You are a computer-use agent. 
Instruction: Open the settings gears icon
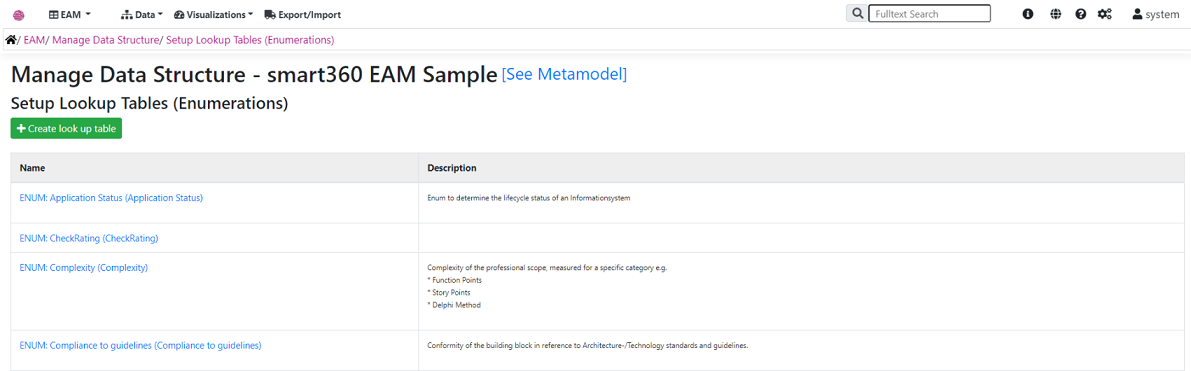pyautogui.click(x=1105, y=14)
